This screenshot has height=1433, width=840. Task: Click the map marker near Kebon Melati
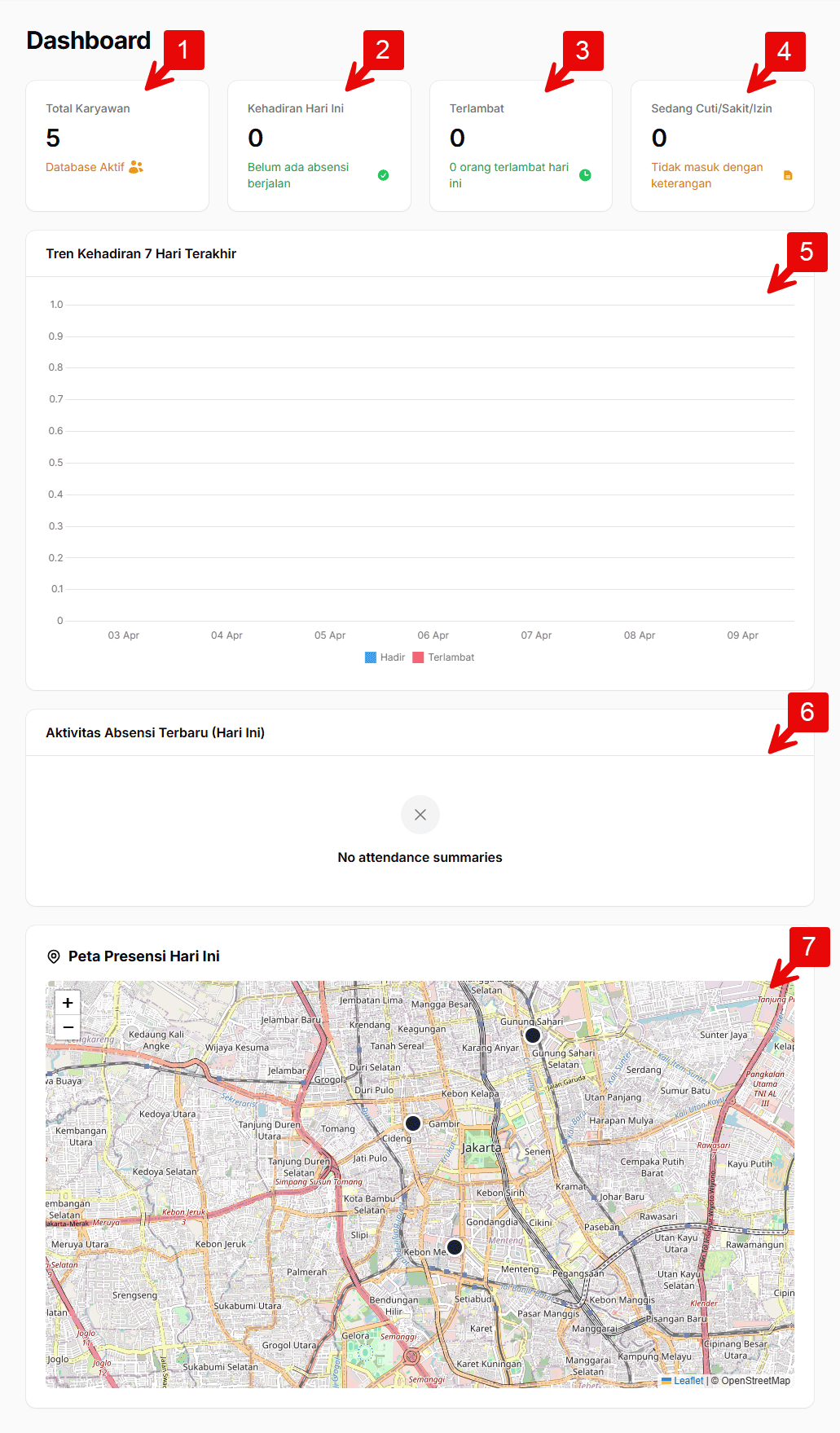tap(455, 1247)
